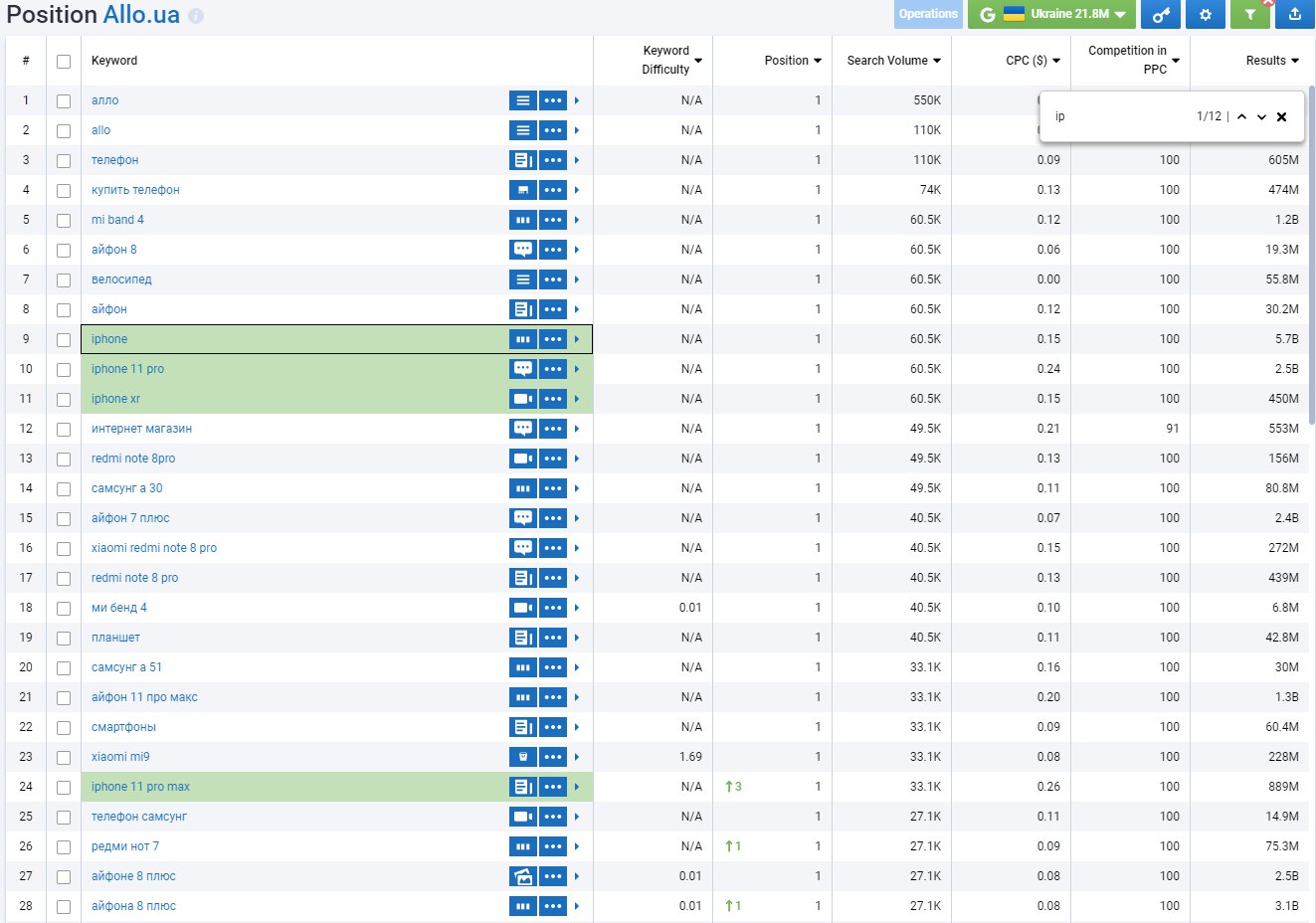Open more options (…) for 'смартфоны' row

coord(553,727)
